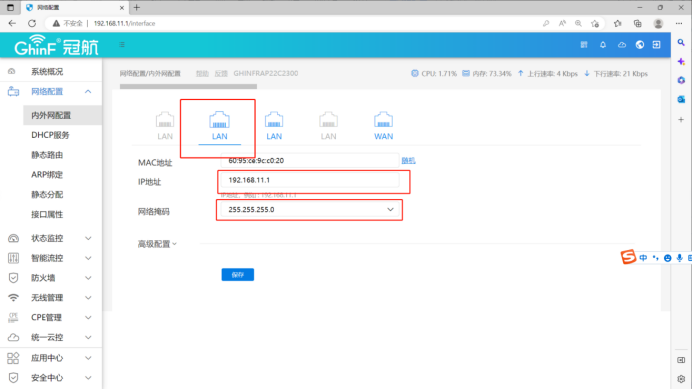The height and width of the screenshot is (389, 692).
Task: Open the browser favorites list icon
Action: (x=617, y=23)
